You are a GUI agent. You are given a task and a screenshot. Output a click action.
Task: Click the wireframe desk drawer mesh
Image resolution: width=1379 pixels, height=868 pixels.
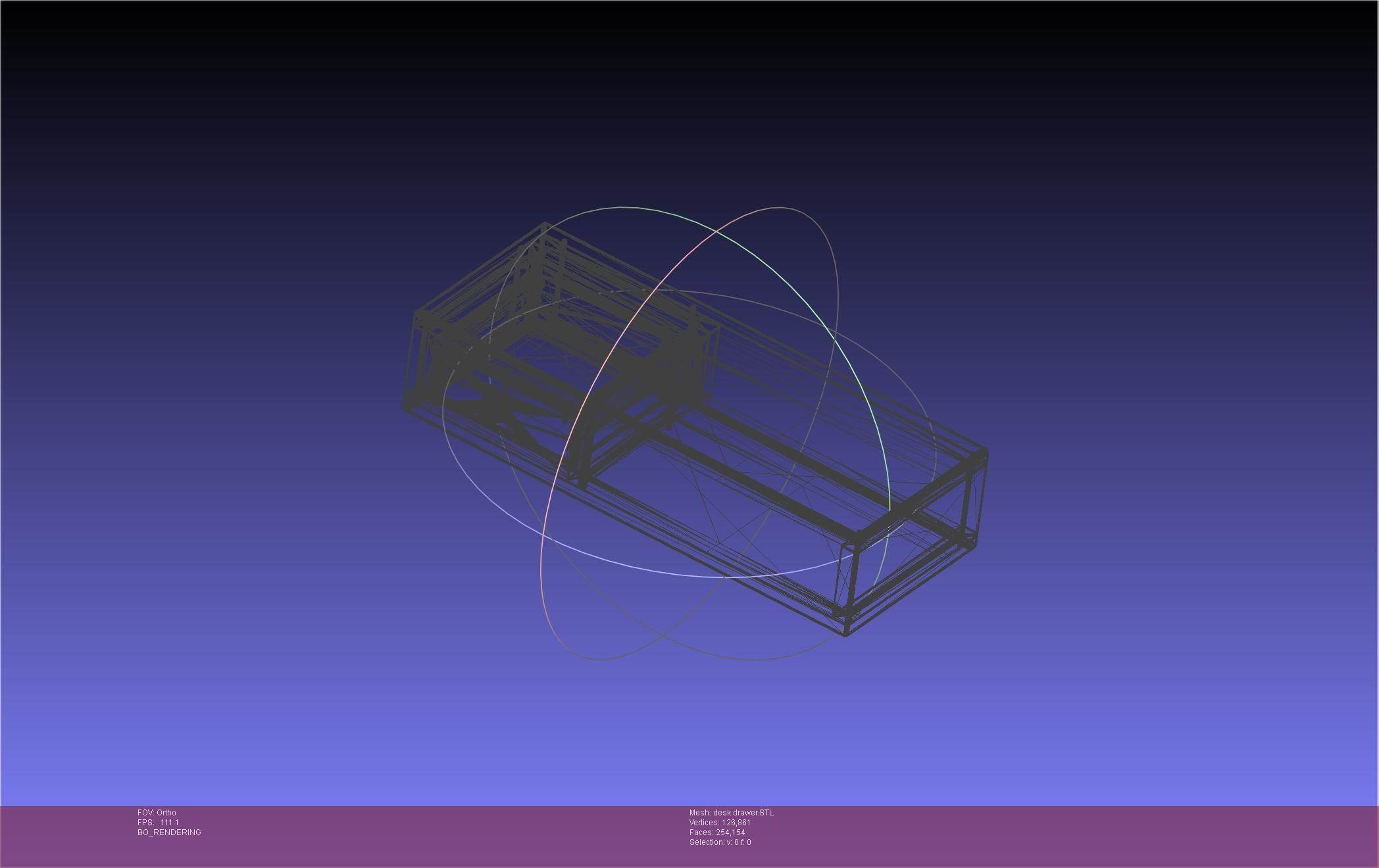point(695,430)
